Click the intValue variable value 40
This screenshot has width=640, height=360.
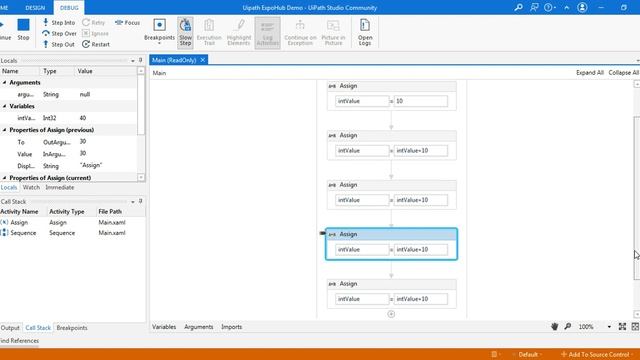tap(83, 118)
